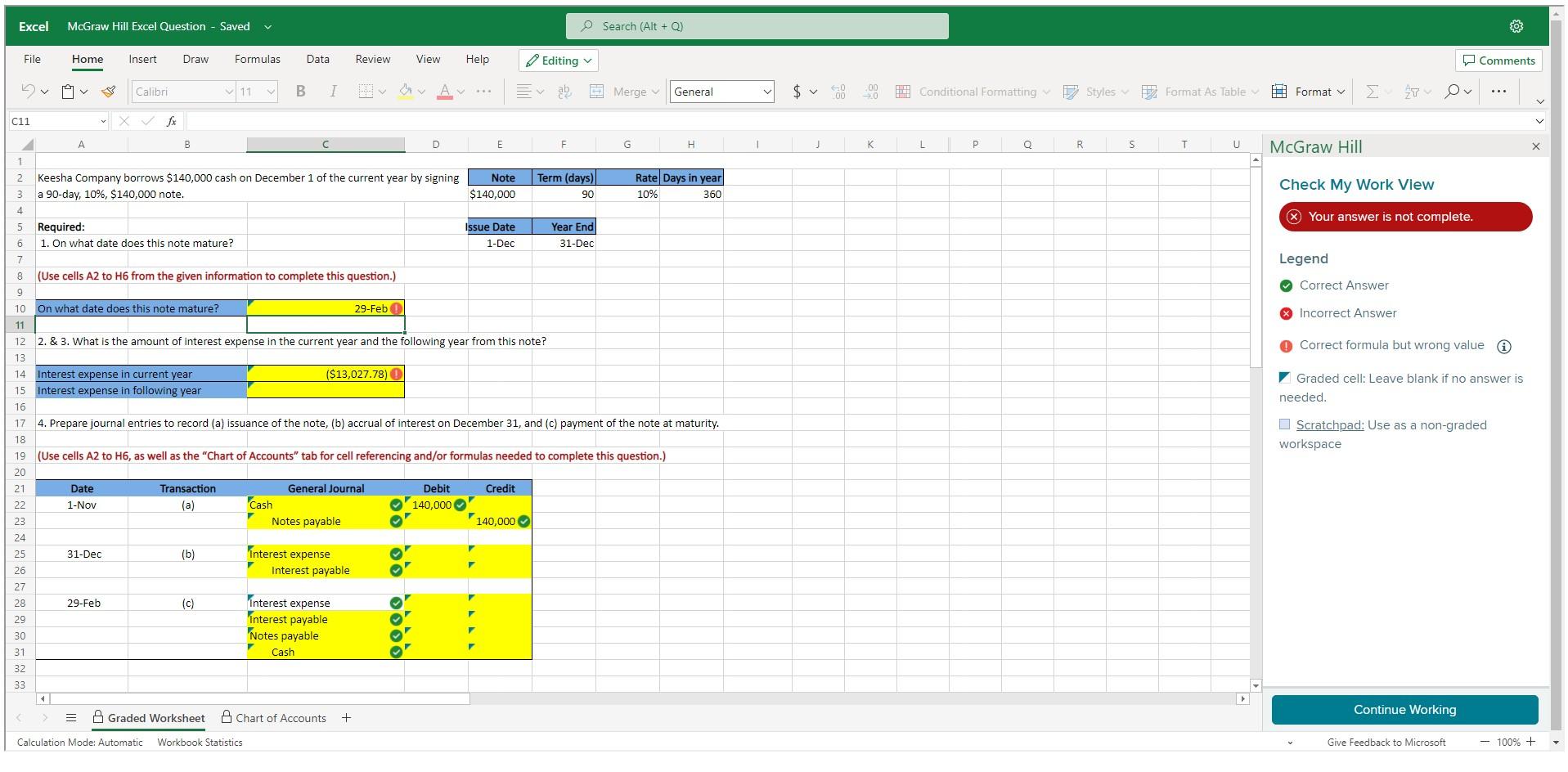1568x772 pixels.
Task: Click the Find magnifier icon
Action: pyautogui.click(x=1452, y=92)
